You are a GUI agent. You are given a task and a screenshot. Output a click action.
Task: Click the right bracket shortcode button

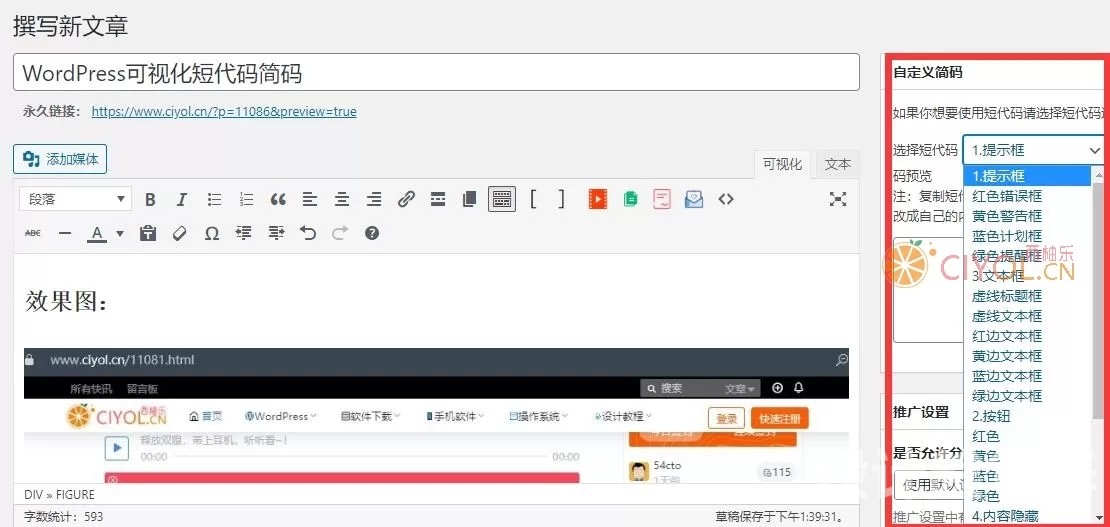pyautogui.click(x=561, y=200)
